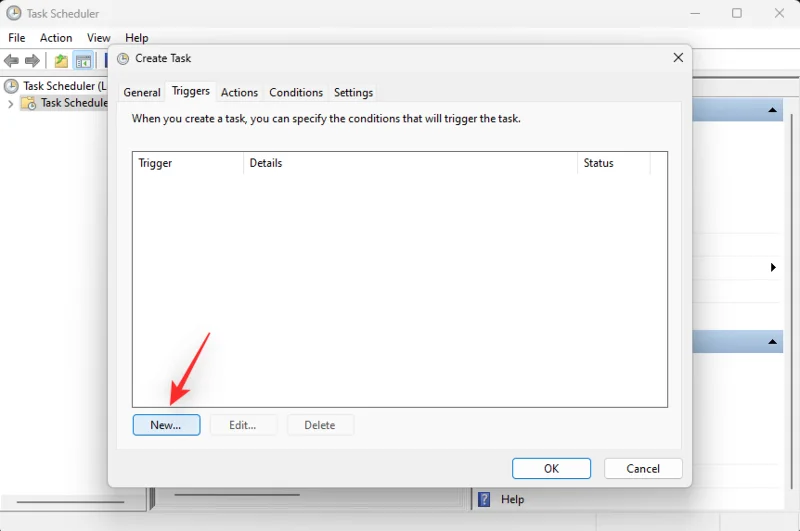Viewport: 800px width, 531px height.
Task: Click the Forward arrow in Task Scheduler toolbar
Action: coord(32,61)
